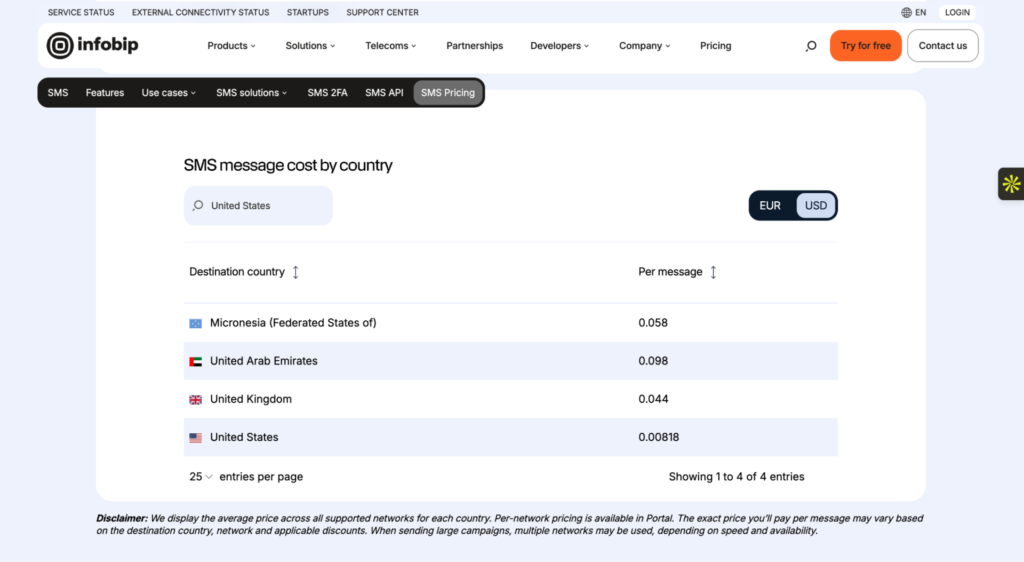Viewport: 1024px width, 562px height.
Task: Open the SMS 2FA tab
Action: [x=327, y=93]
